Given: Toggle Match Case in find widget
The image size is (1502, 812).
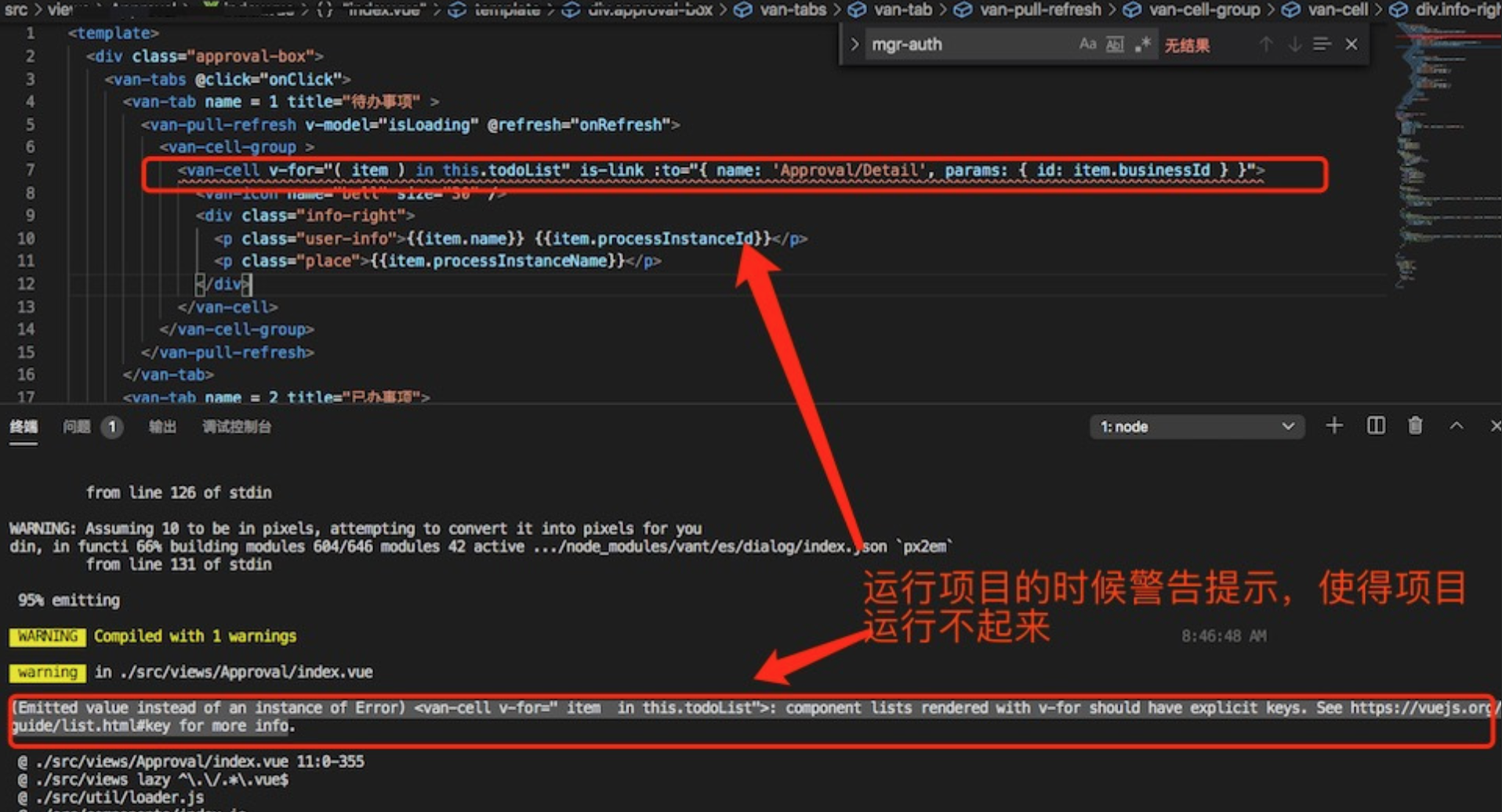Looking at the screenshot, I should 1087,45.
